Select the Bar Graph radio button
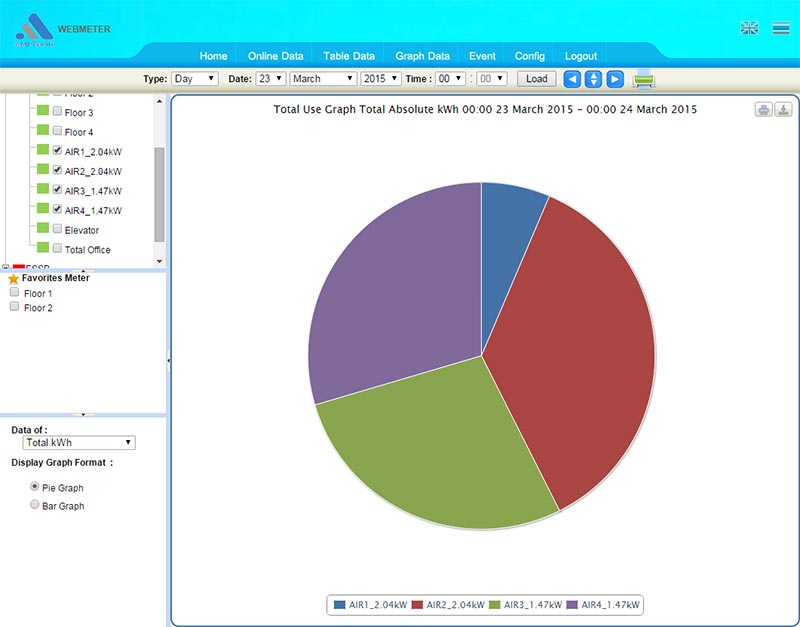 point(35,505)
